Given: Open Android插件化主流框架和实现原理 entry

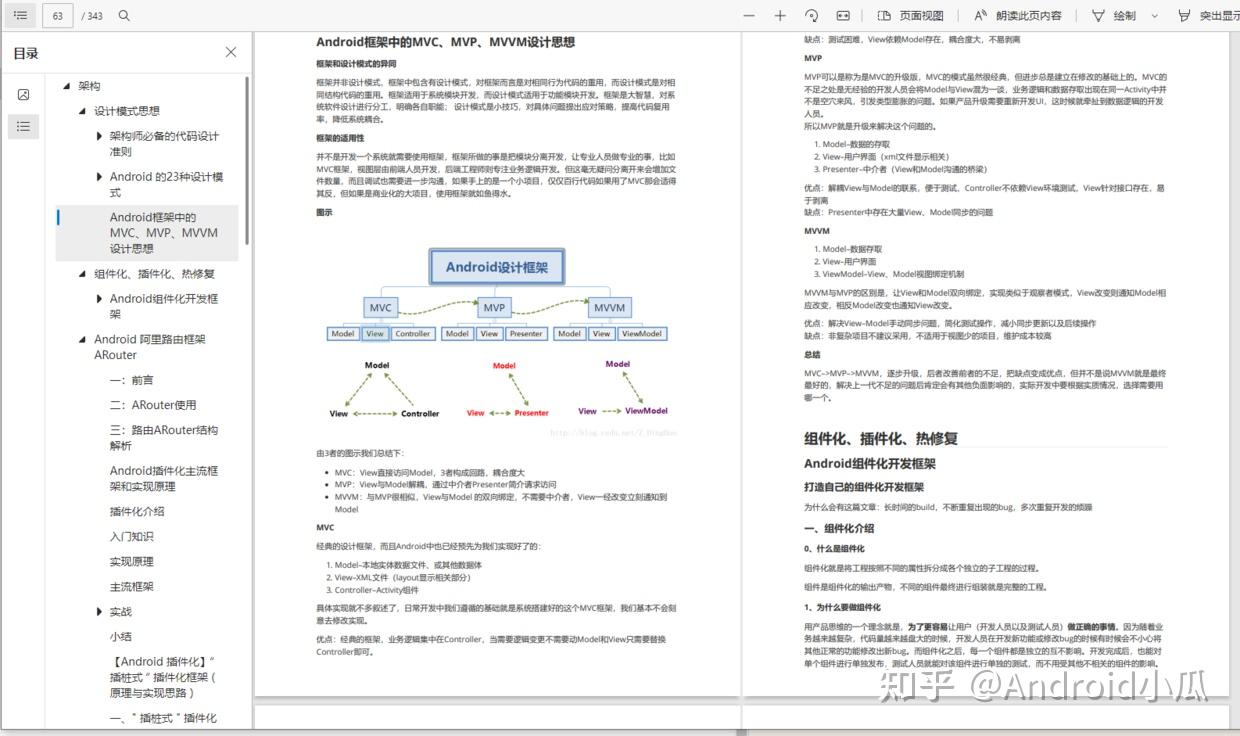Looking at the screenshot, I should pos(164,478).
